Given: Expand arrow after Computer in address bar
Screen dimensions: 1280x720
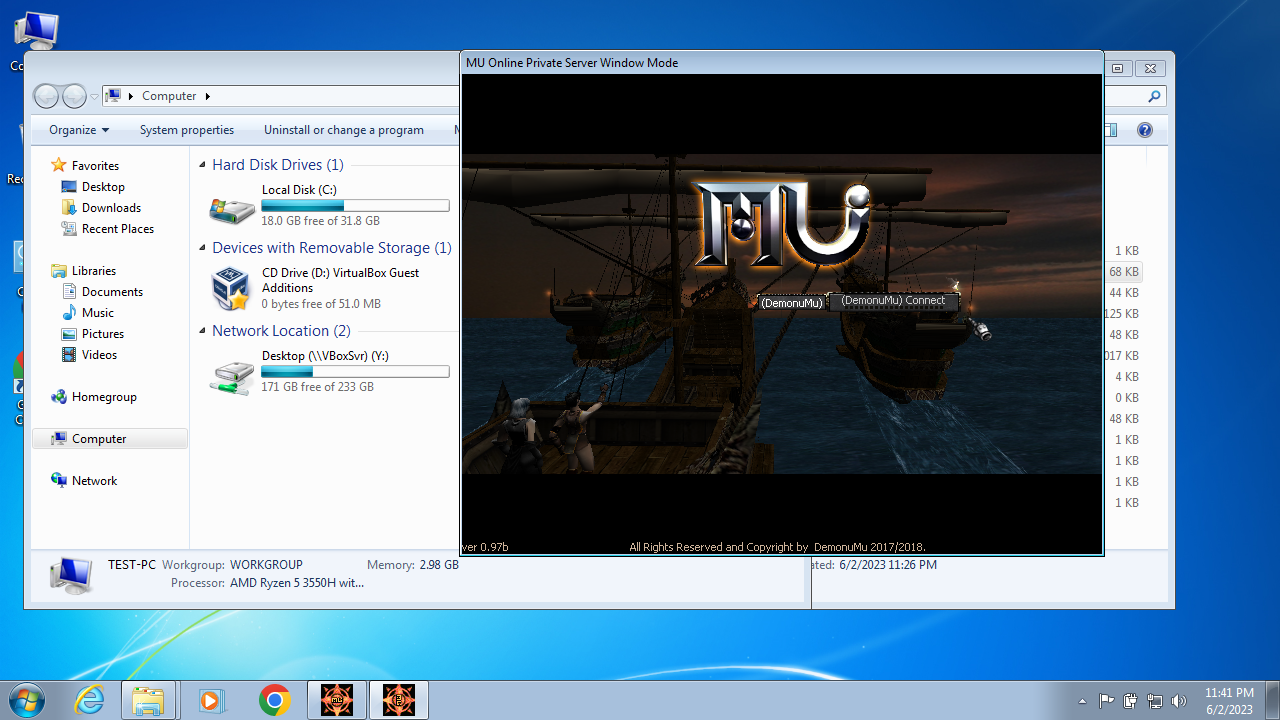Looking at the screenshot, I should (x=207, y=96).
